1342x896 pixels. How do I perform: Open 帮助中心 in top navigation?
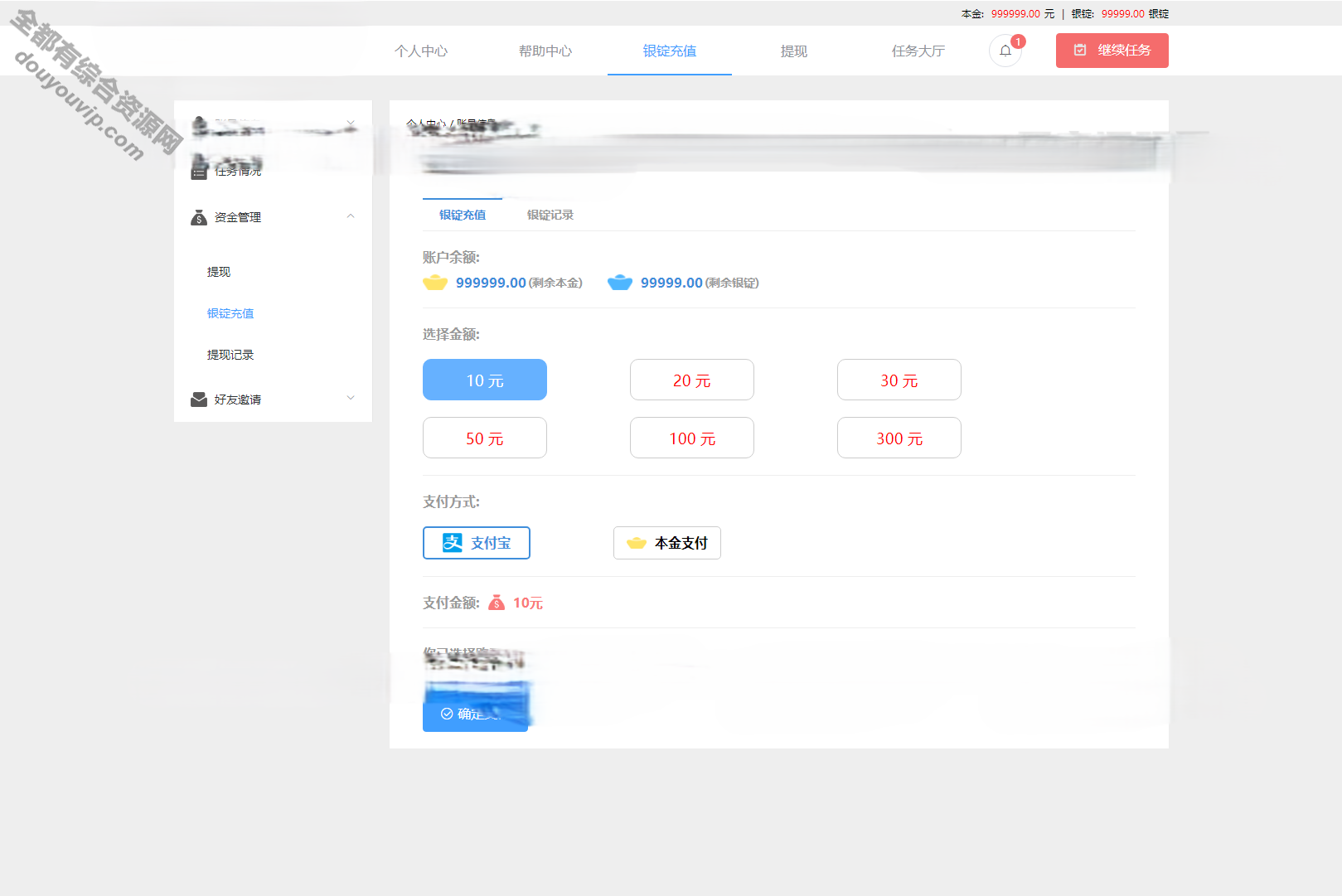(545, 51)
